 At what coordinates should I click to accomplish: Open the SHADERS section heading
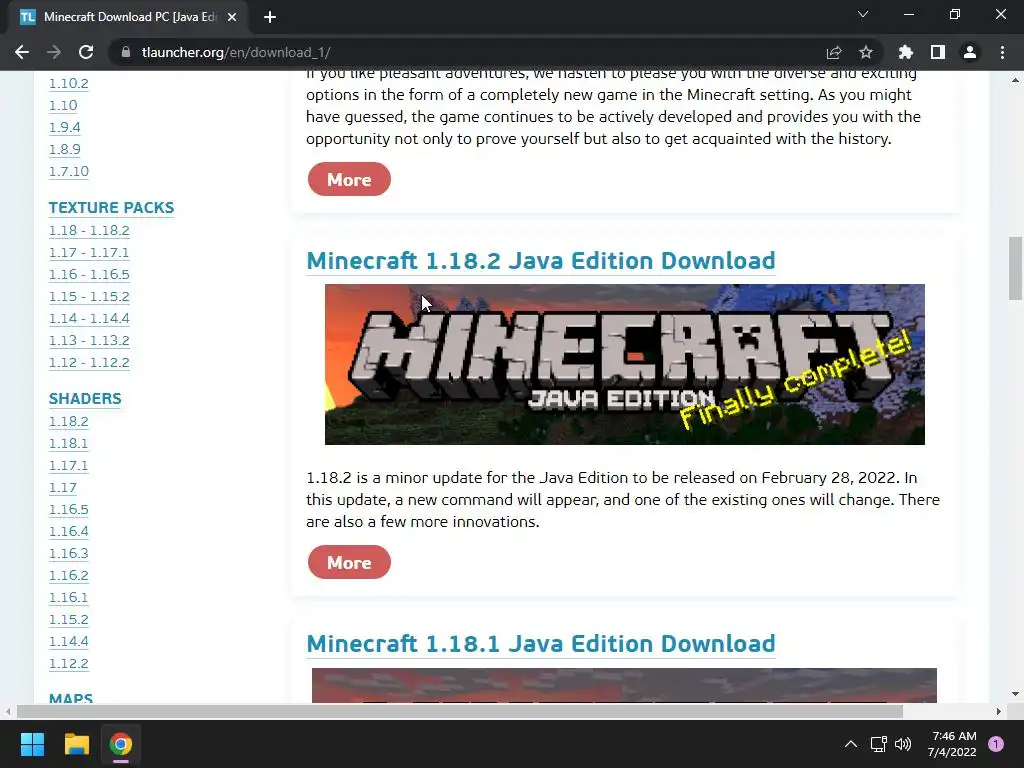click(x=85, y=398)
